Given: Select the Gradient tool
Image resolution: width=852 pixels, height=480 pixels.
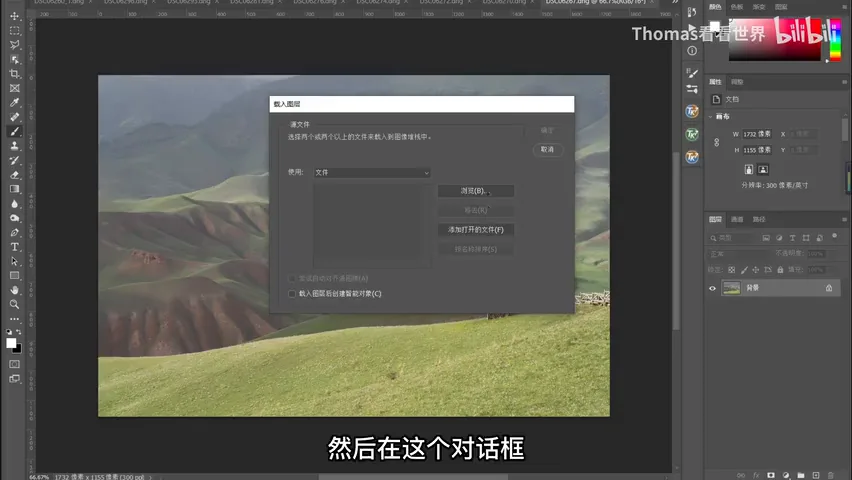Looking at the screenshot, I should 15,189.
